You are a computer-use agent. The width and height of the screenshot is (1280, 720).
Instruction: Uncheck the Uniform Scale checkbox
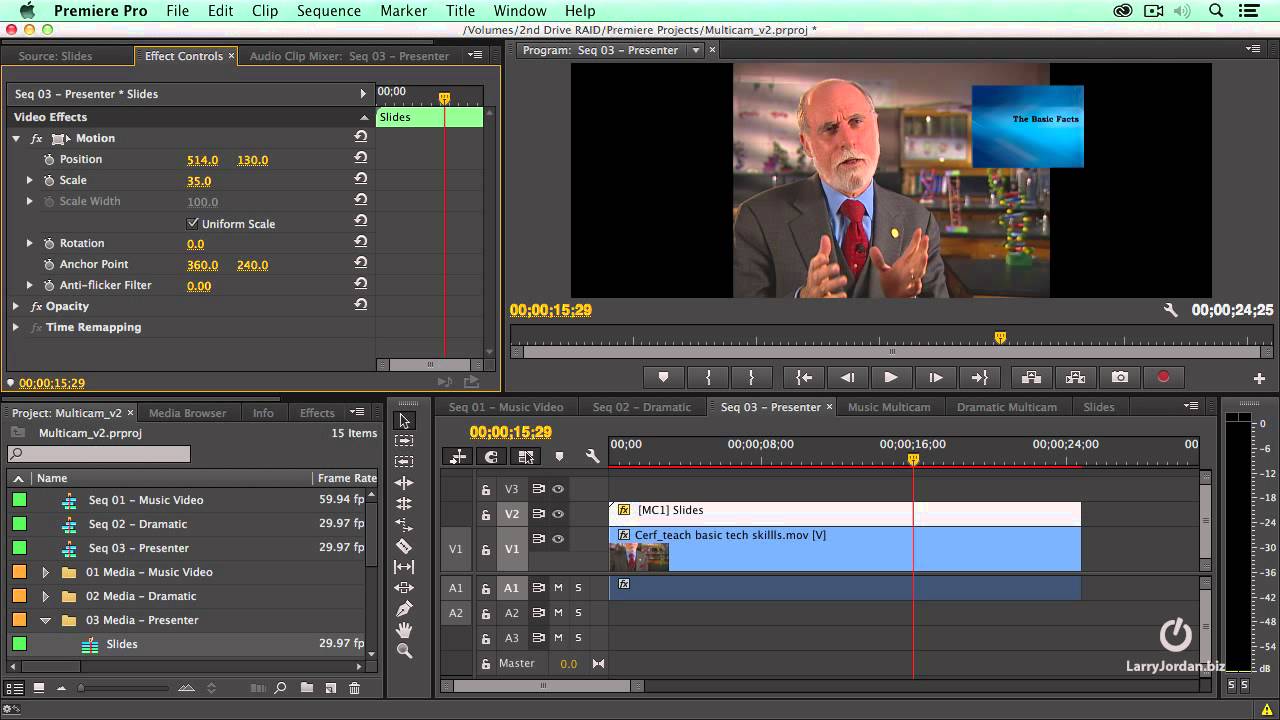193,223
